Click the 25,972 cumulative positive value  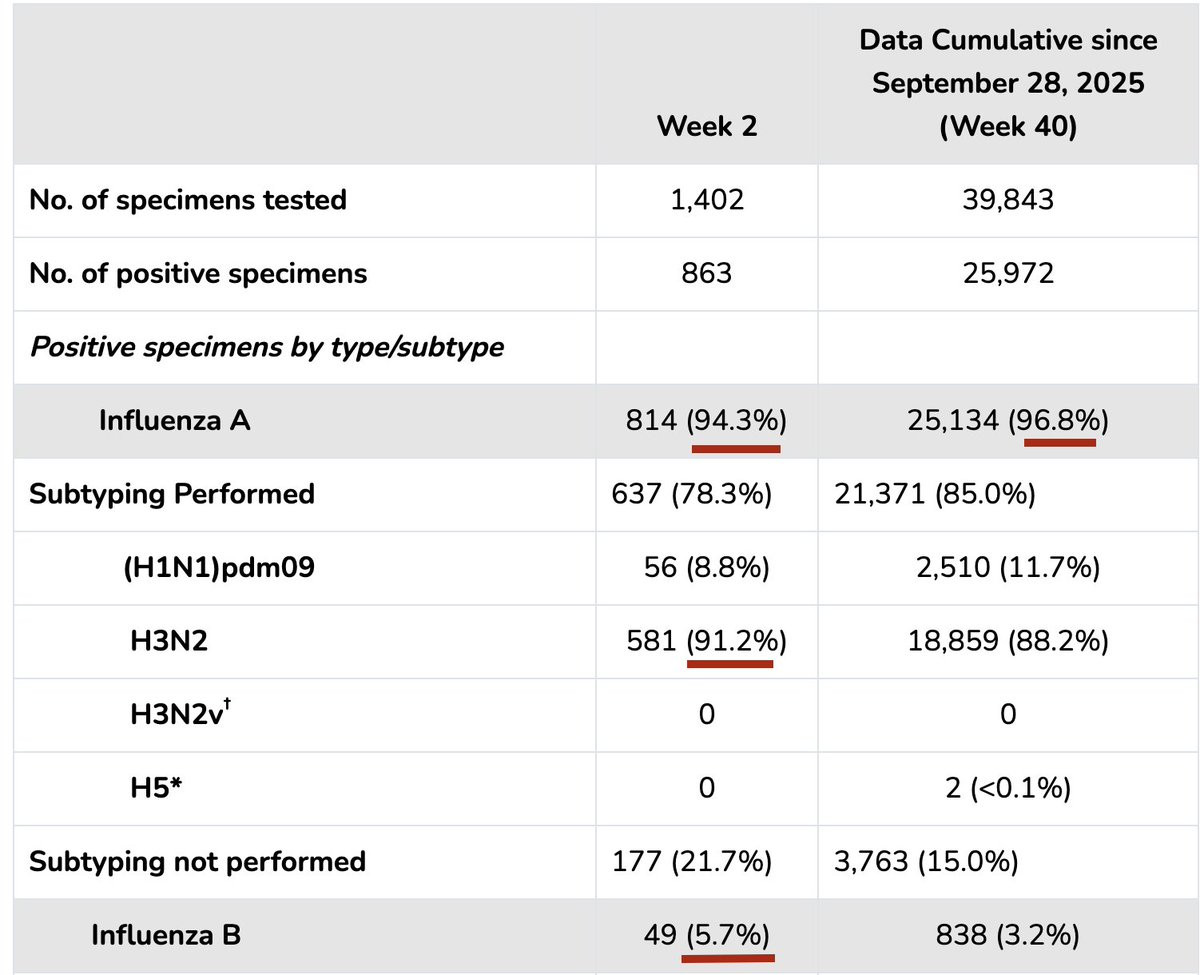click(x=1008, y=273)
